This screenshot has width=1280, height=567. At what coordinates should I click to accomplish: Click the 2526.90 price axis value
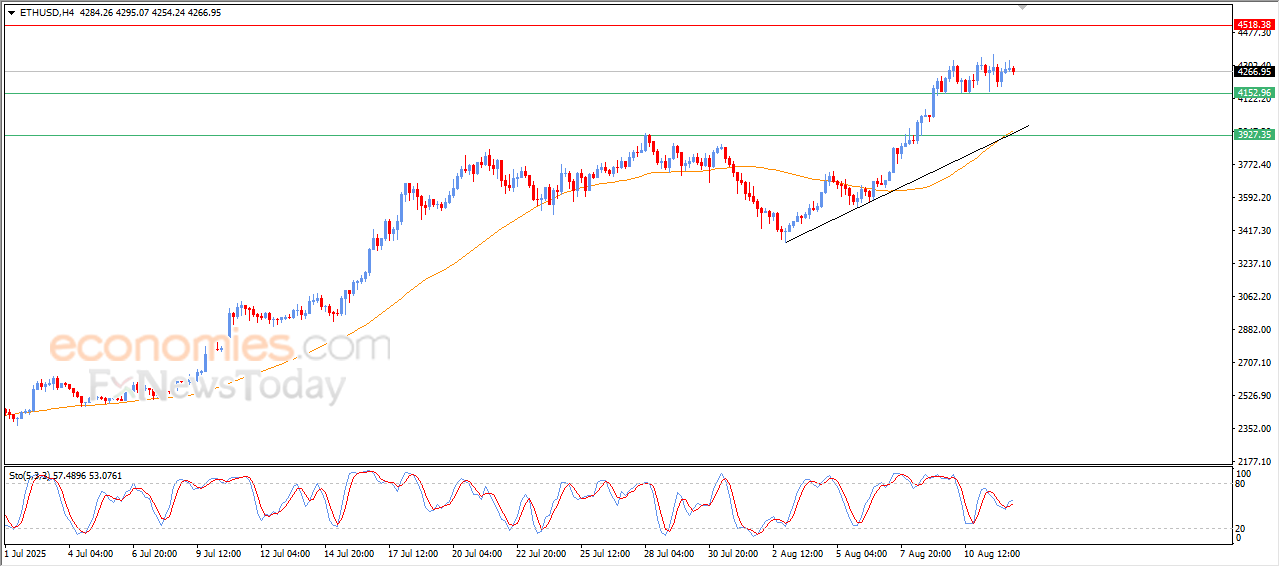tap(1254, 396)
